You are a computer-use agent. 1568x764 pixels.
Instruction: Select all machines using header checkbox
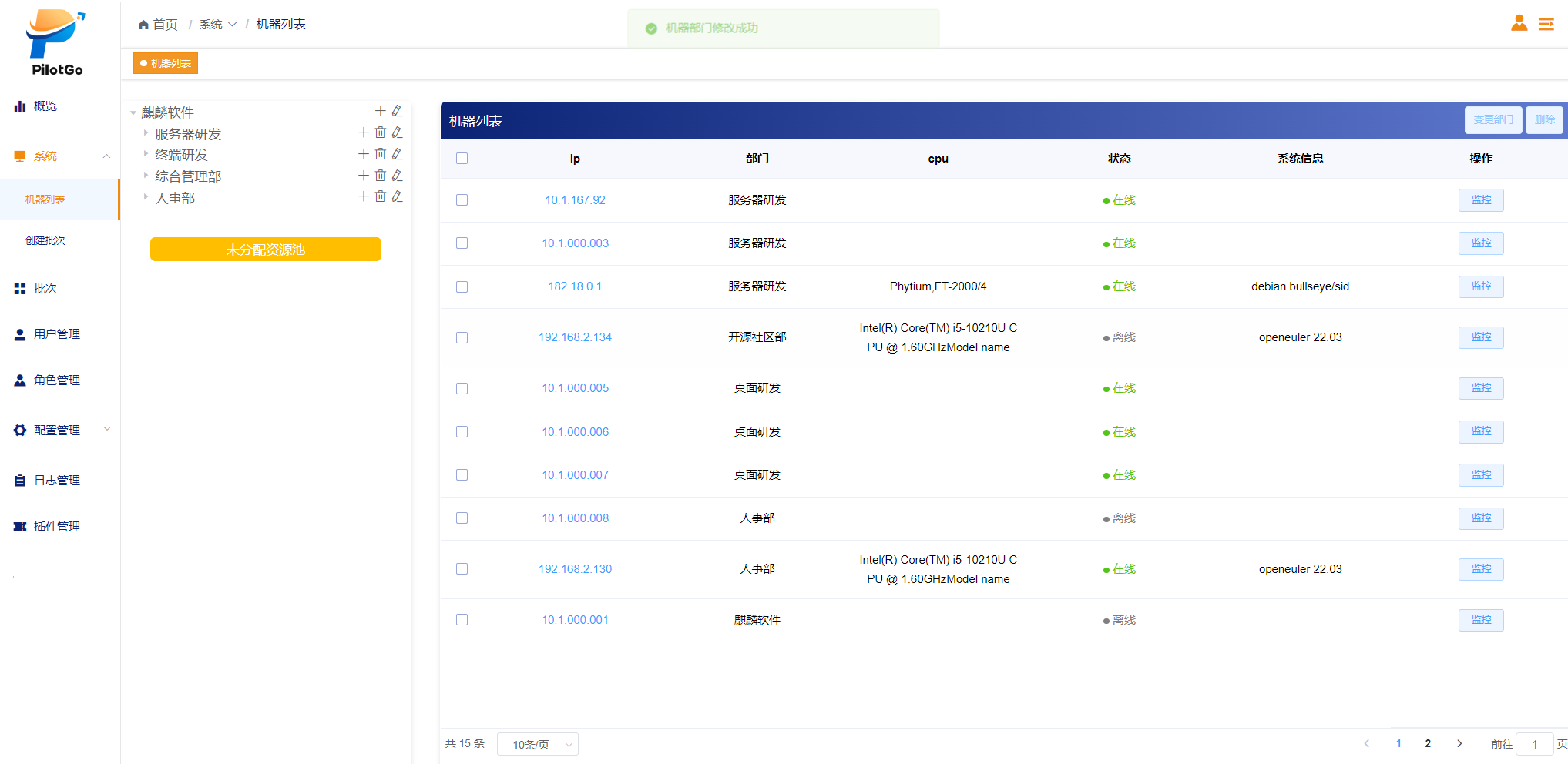coord(462,159)
